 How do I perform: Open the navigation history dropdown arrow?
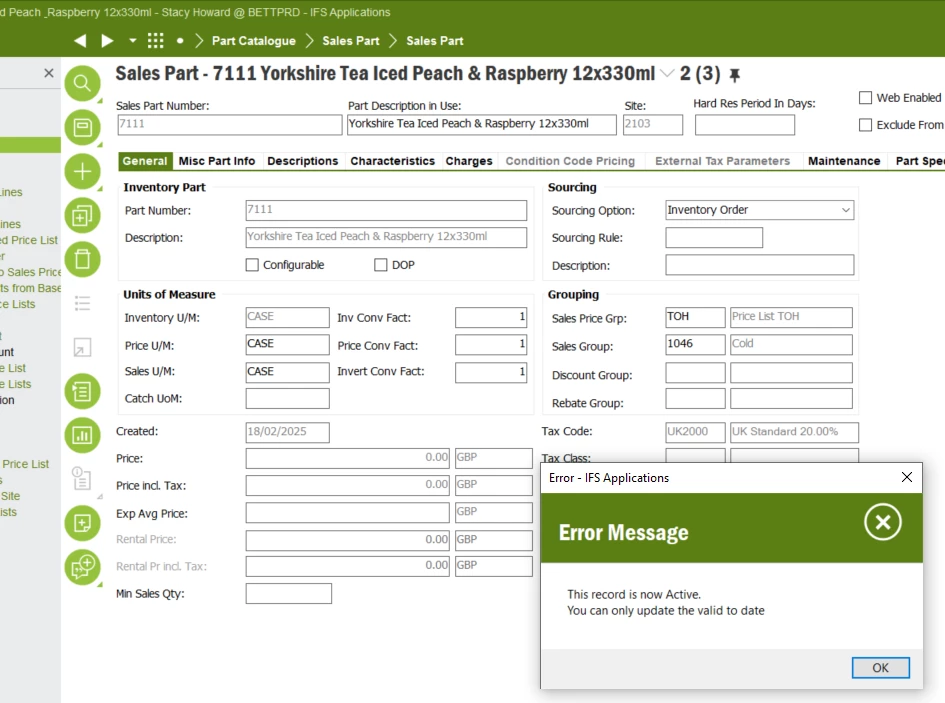pos(133,40)
